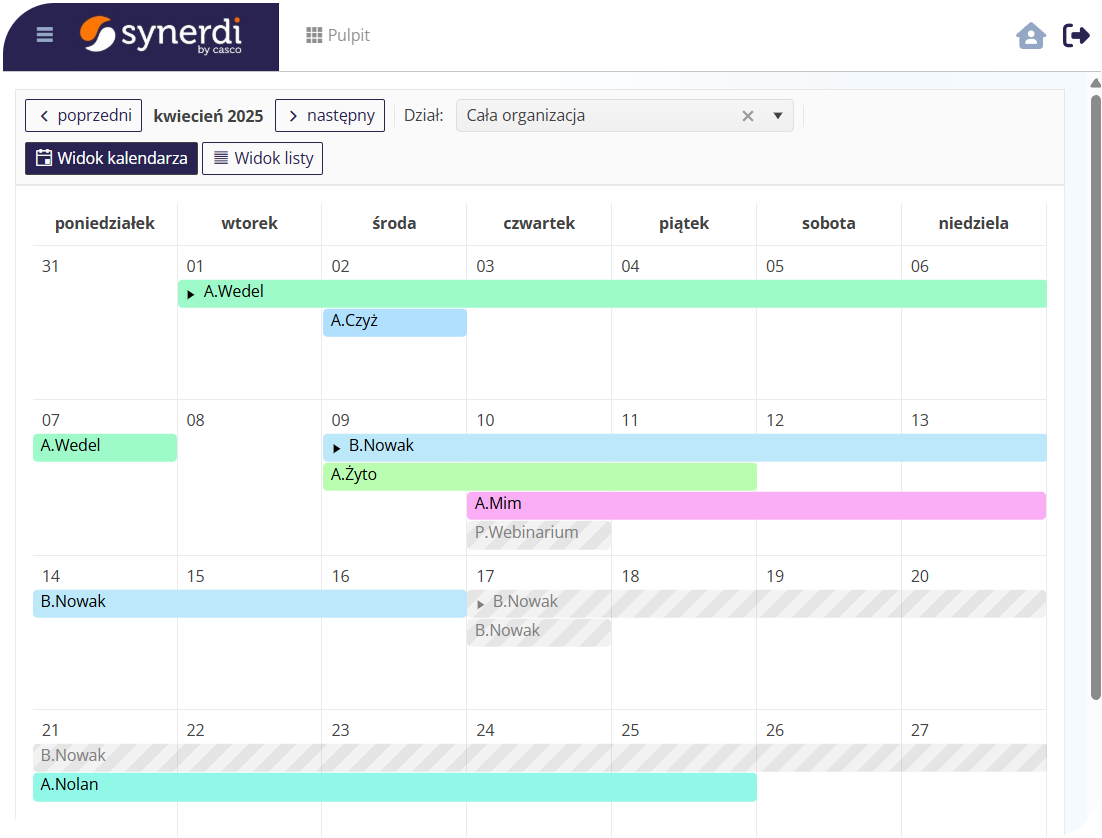Image resolution: width=1102 pixels, height=838 pixels.
Task: Clear the Cała organizacja selection
Action: [748, 116]
